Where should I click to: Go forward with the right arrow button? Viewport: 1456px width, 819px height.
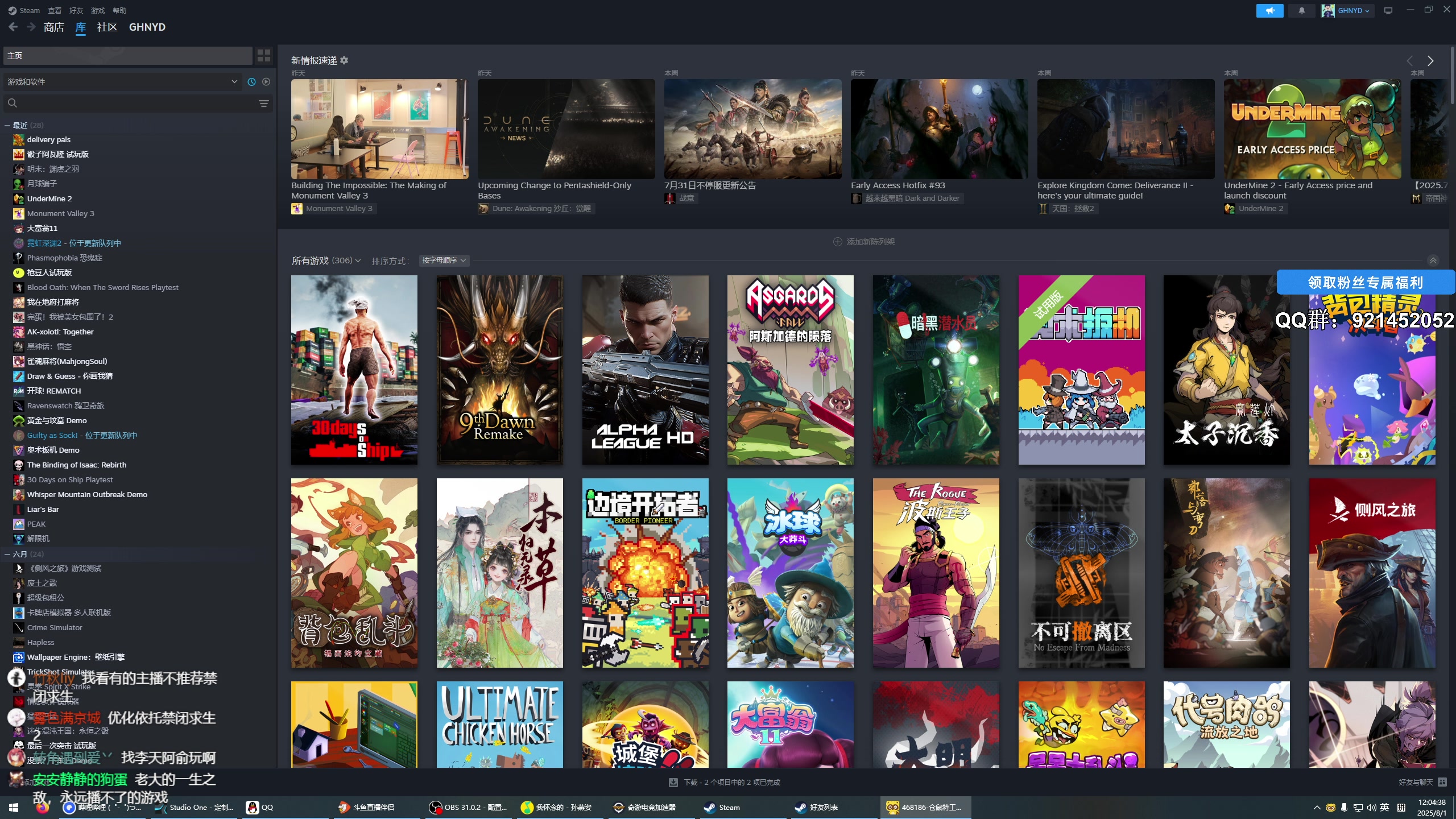[31, 27]
